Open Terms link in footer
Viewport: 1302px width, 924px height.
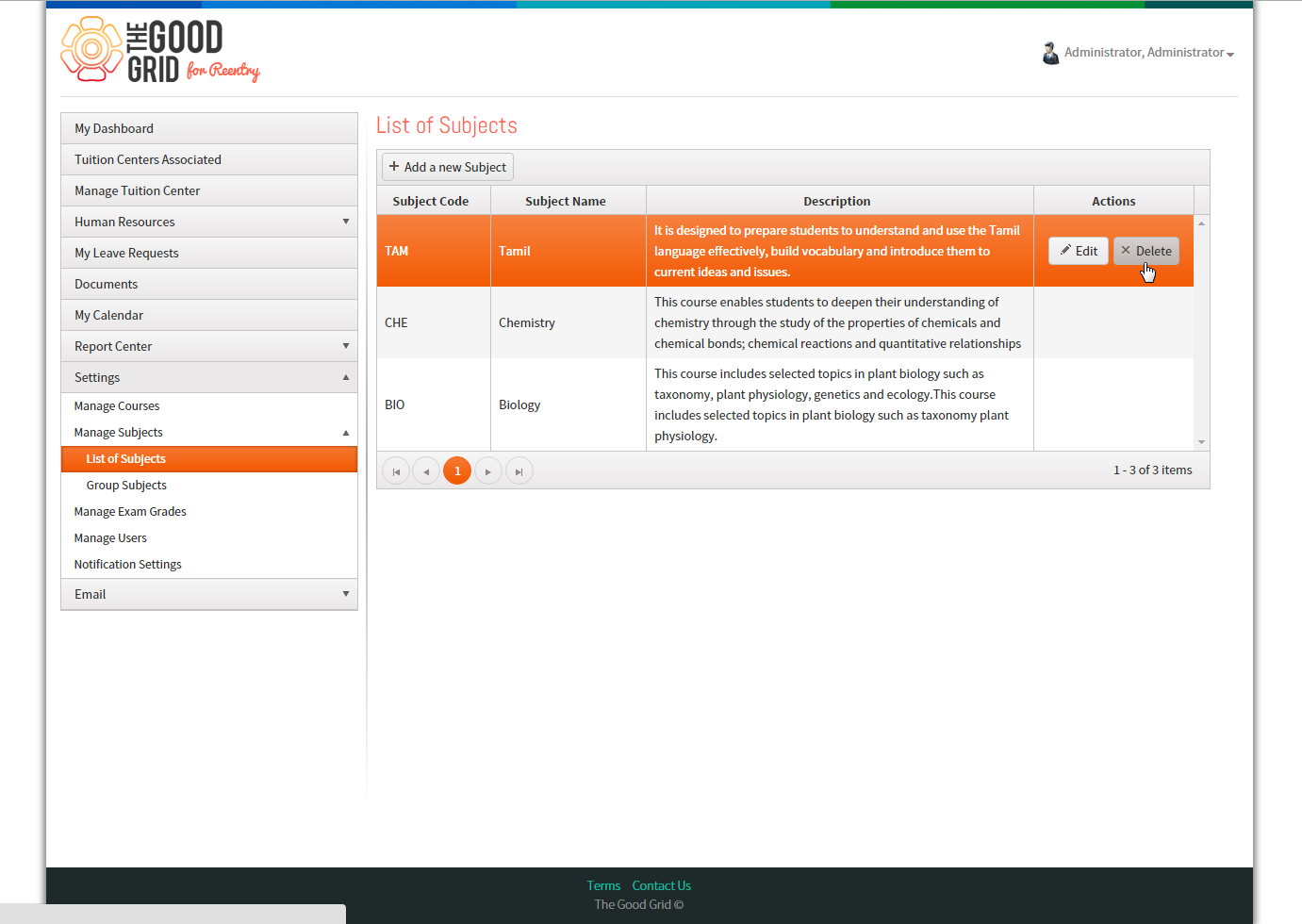coord(603,885)
